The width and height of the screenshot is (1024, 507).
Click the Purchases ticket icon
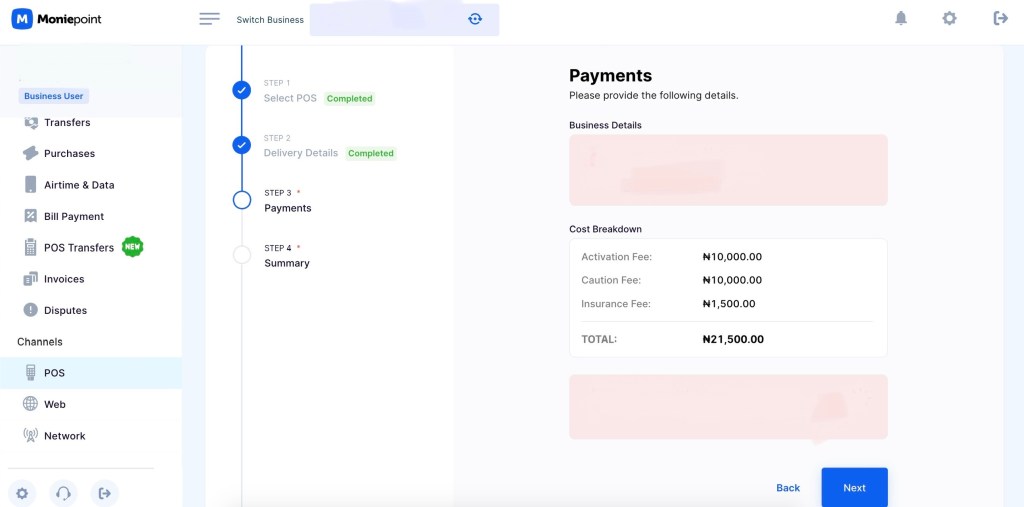(x=31, y=154)
